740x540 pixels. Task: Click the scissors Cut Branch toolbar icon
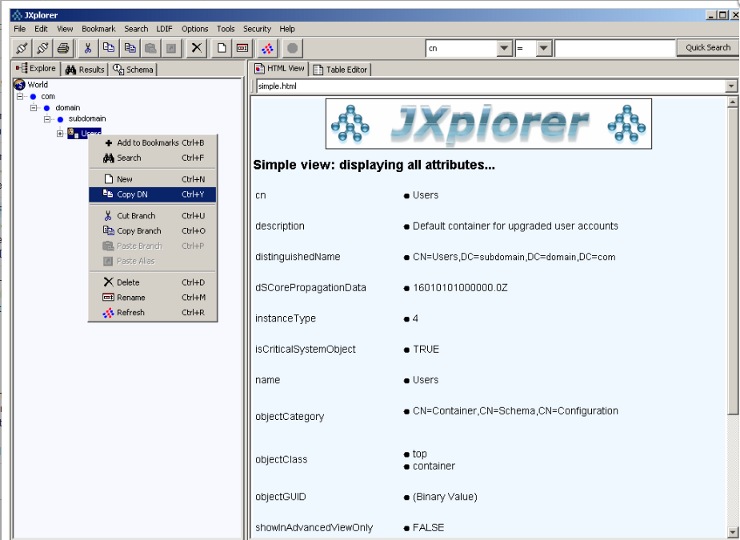pyautogui.click(x=88, y=48)
